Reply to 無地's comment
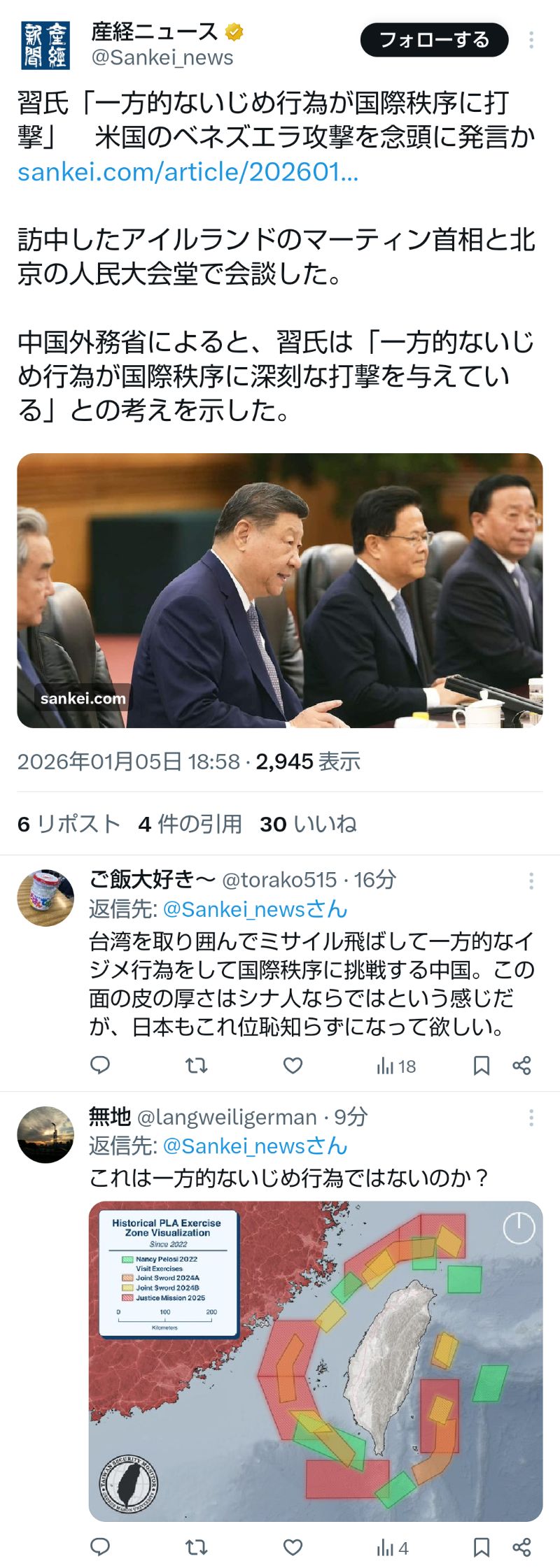This screenshot has width=560, height=1568. pos(100,1547)
